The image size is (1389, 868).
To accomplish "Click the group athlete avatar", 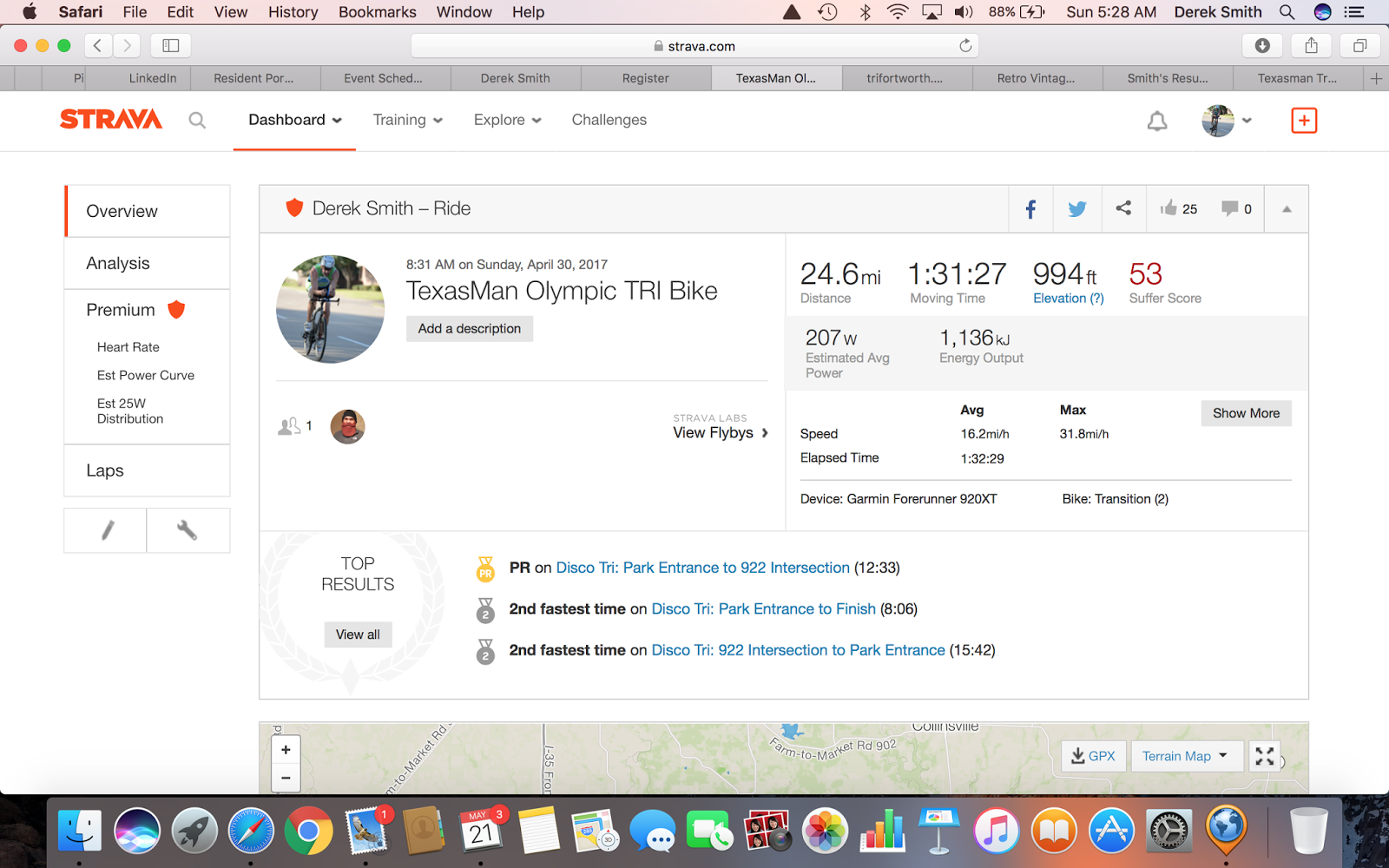I will click(x=347, y=426).
